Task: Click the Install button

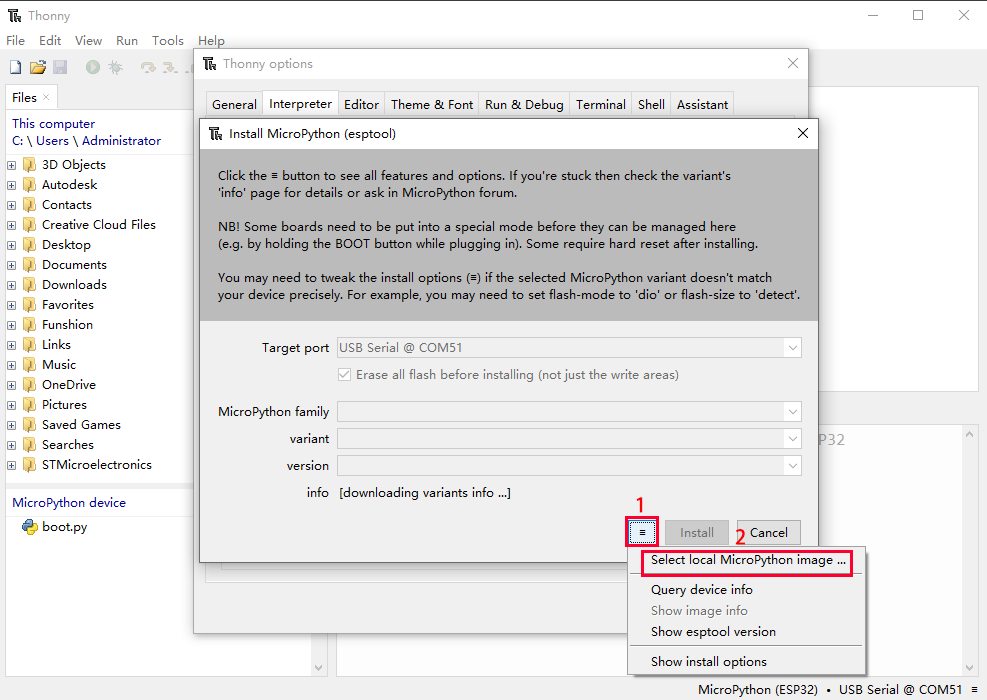Action: [696, 533]
